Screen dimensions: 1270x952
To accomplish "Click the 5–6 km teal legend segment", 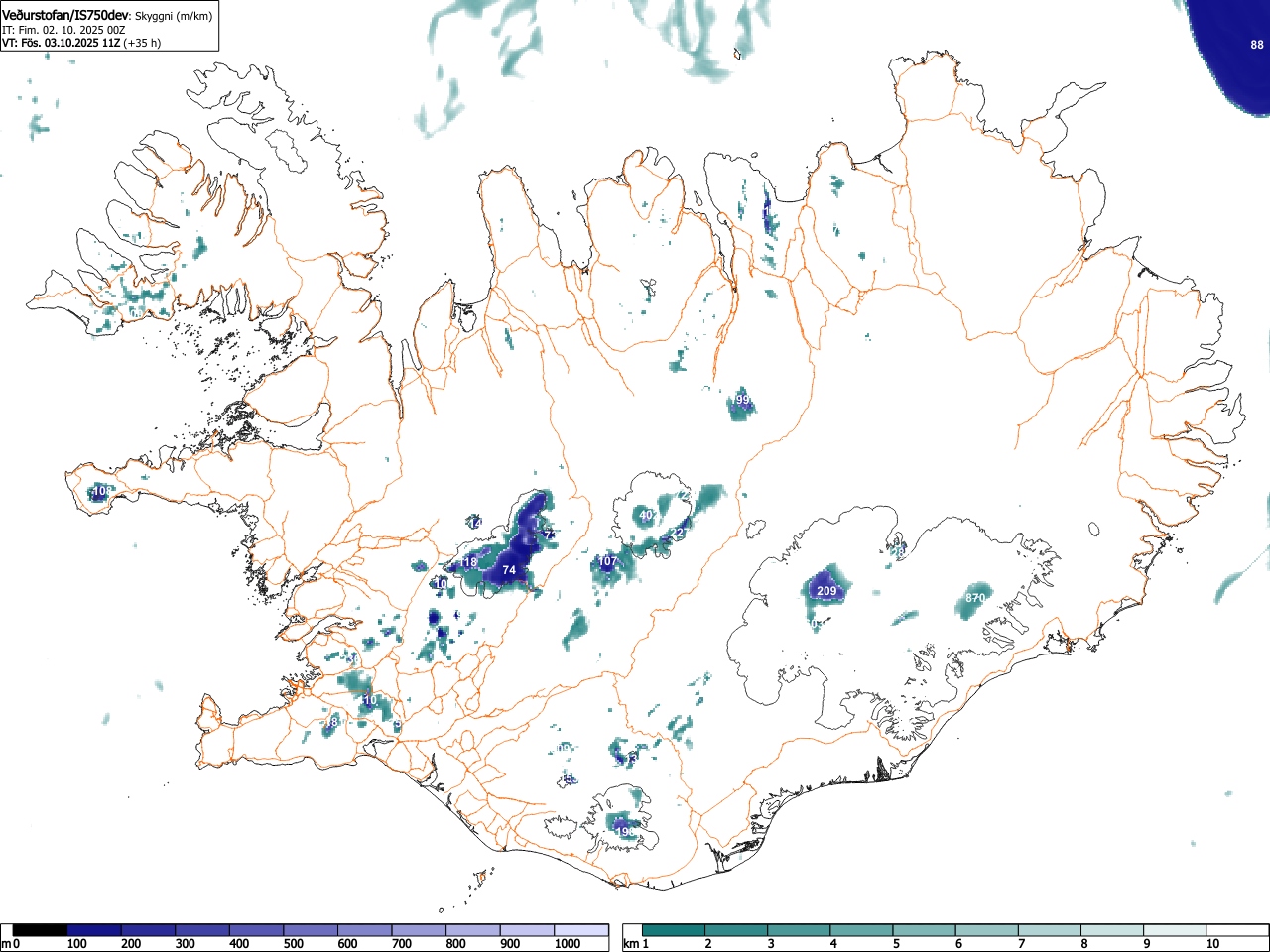I will pos(926,930).
